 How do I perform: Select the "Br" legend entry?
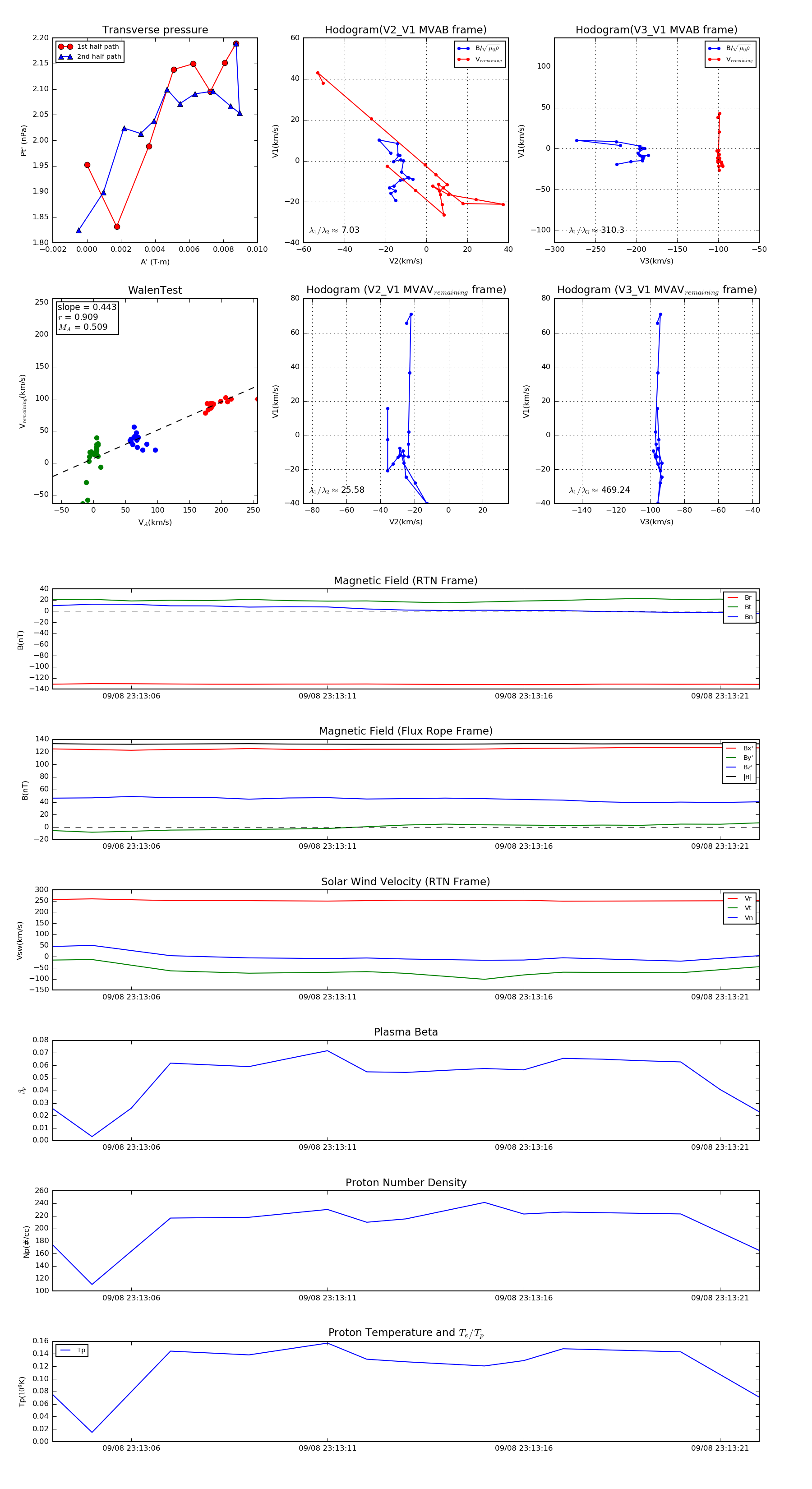(x=740, y=598)
